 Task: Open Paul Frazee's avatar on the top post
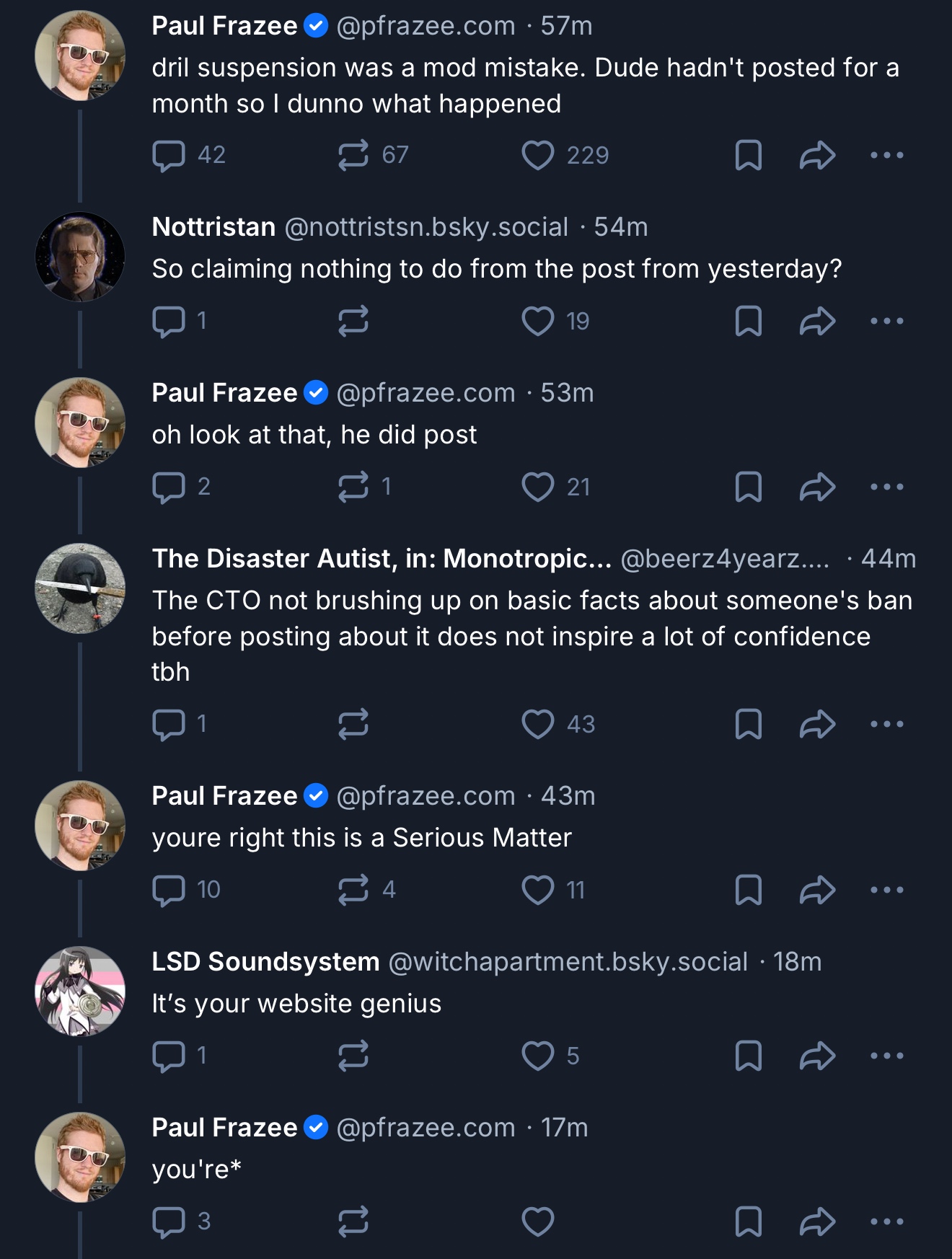click(x=80, y=56)
